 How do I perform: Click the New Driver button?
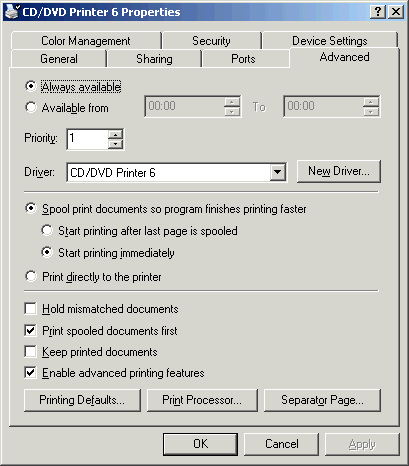click(x=339, y=171)
